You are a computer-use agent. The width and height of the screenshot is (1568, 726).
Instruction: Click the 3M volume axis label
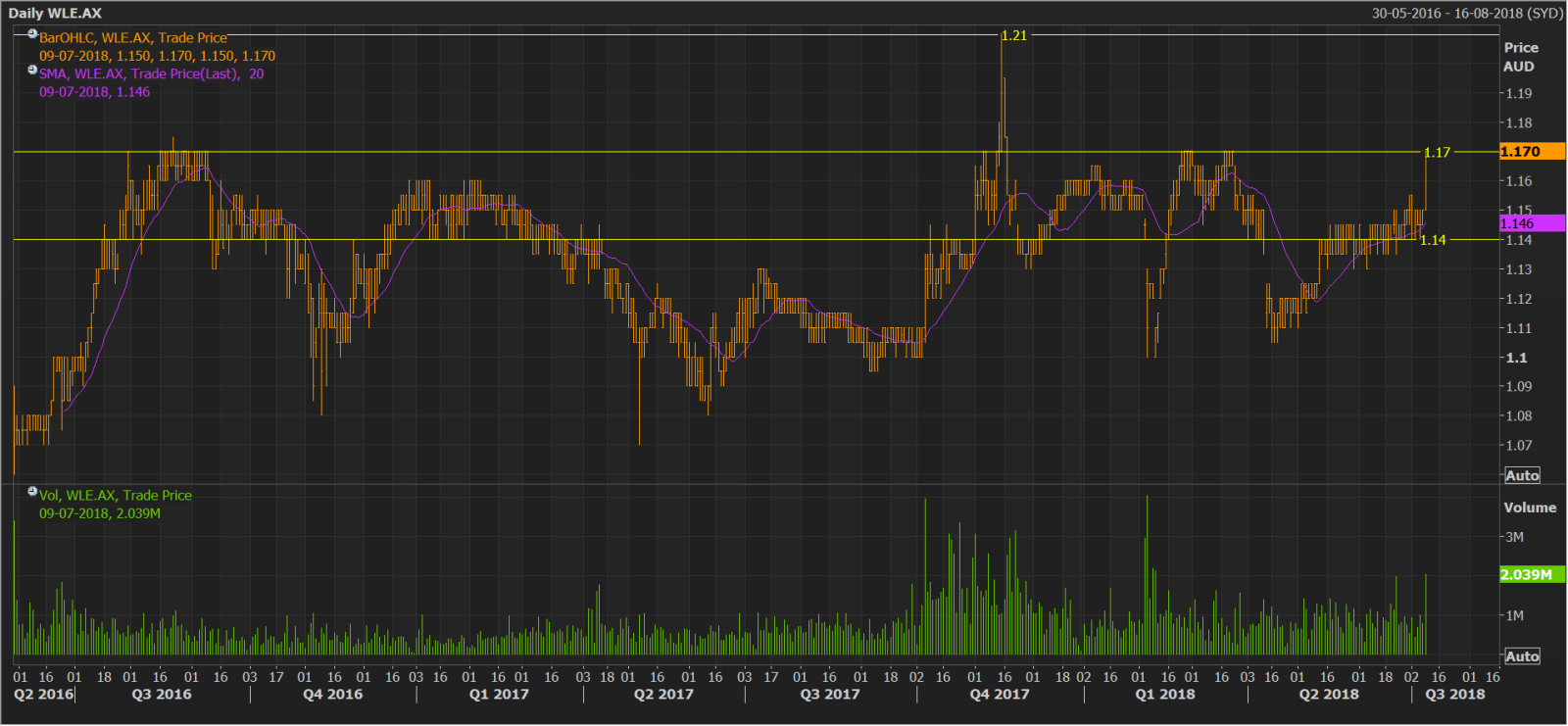point(1515,537)
